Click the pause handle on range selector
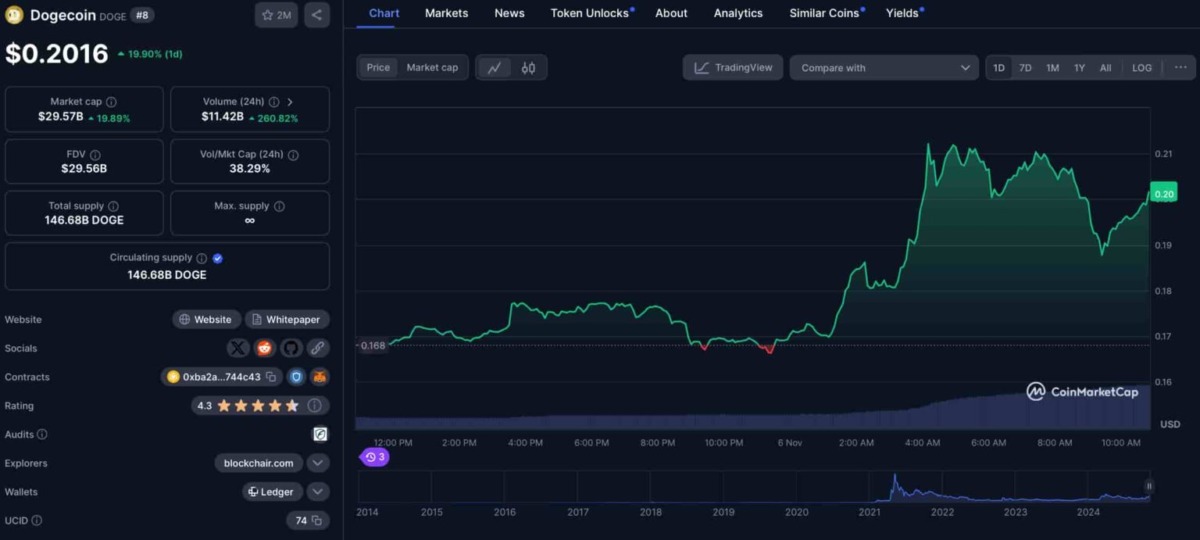 (1149, 486)
